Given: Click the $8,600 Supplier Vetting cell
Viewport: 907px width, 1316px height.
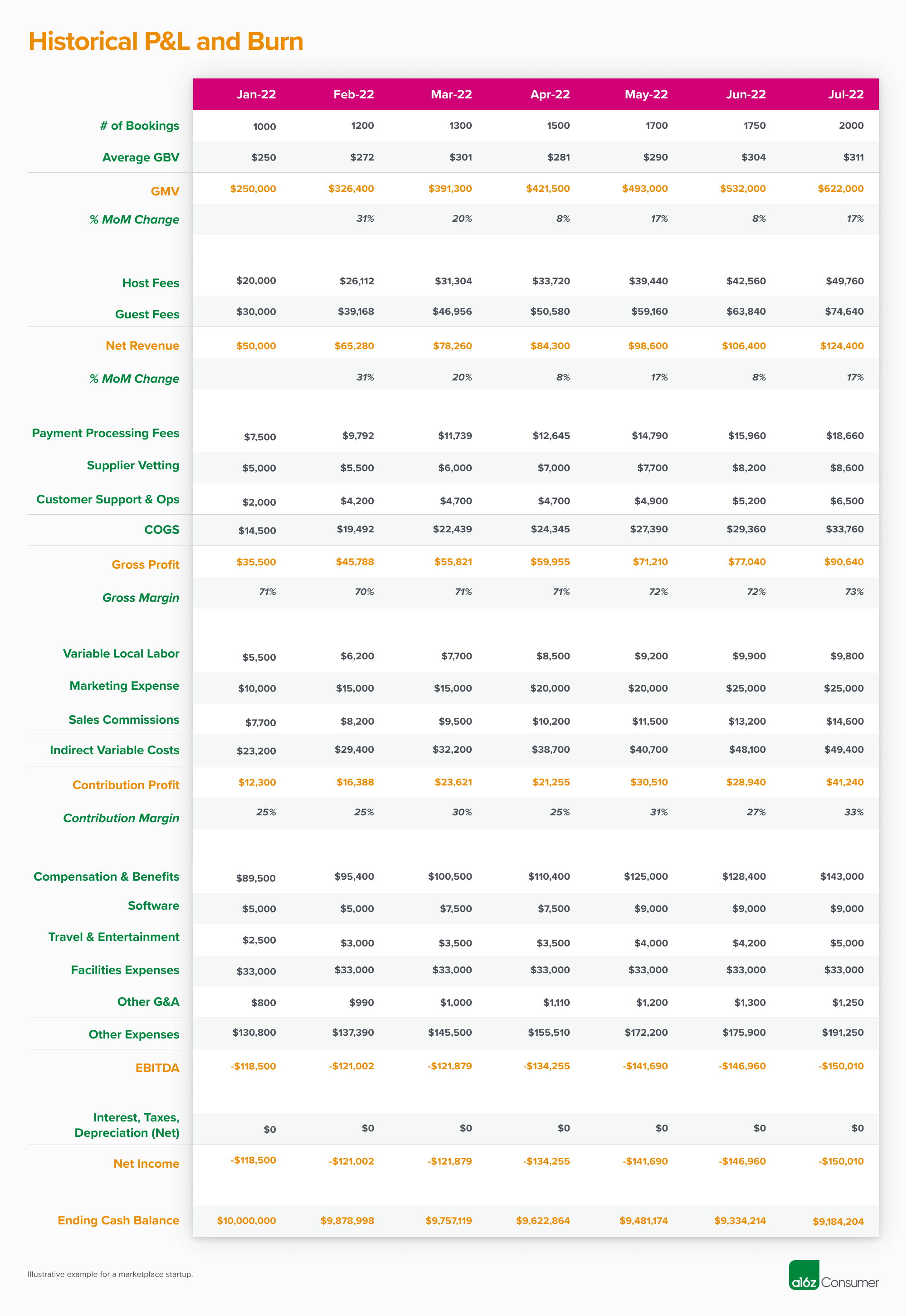Looking at the screenshot, I should [x=847, y=468].
